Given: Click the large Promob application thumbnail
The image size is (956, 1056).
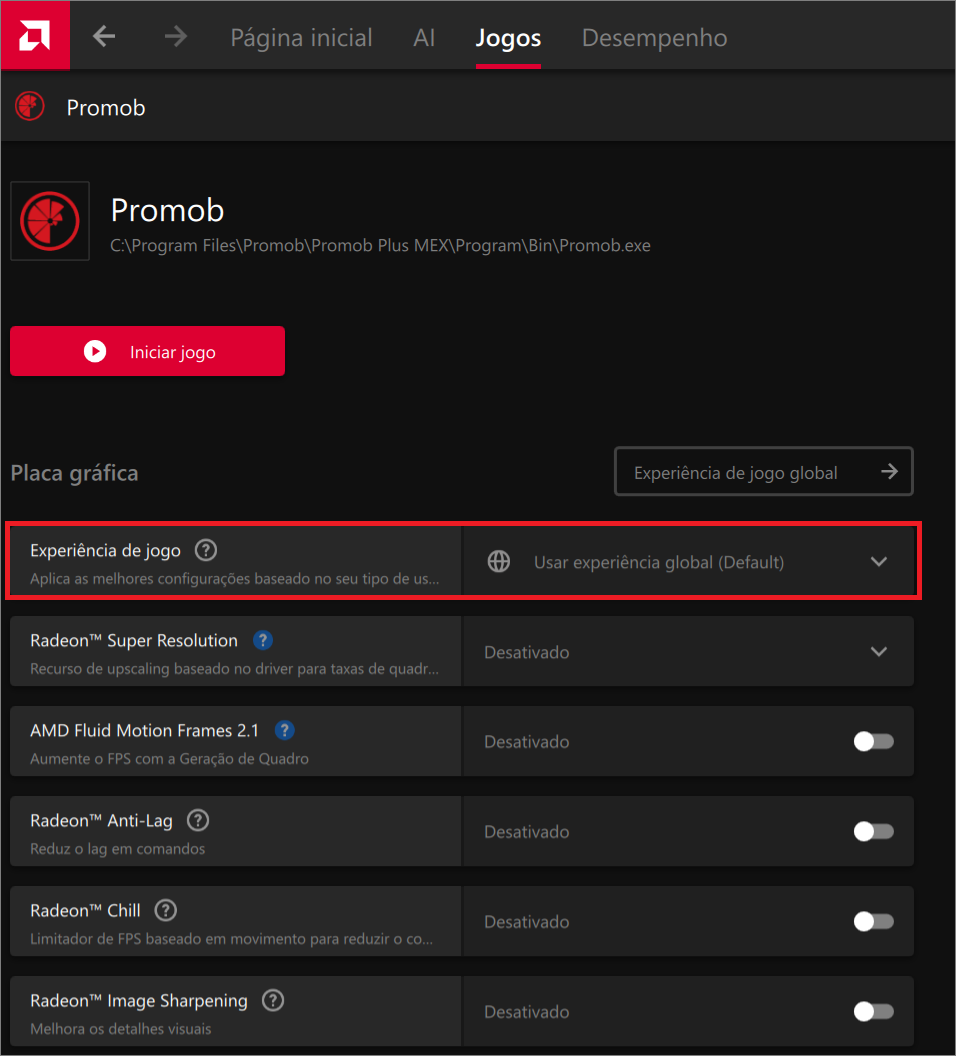Looking at the screenshot, I should click(x=50, y=221).
